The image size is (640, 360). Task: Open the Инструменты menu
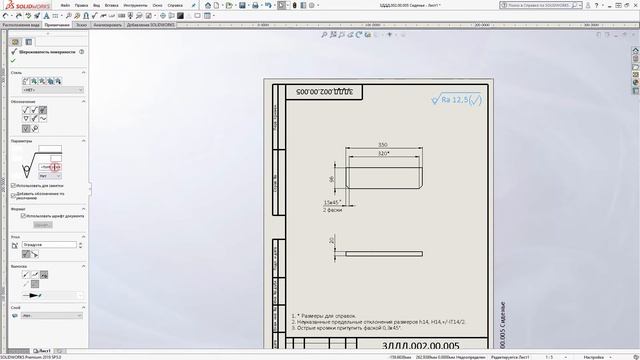coord(135,6)
